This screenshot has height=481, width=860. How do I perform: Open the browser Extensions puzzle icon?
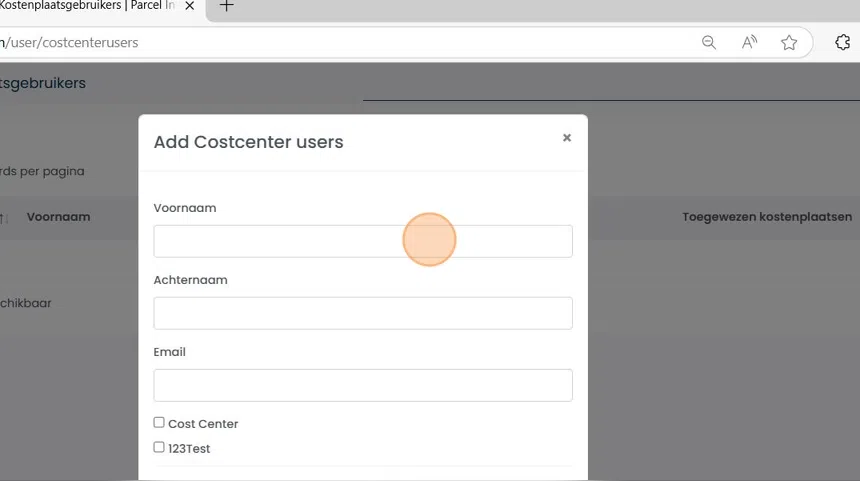tap(842, 42)
